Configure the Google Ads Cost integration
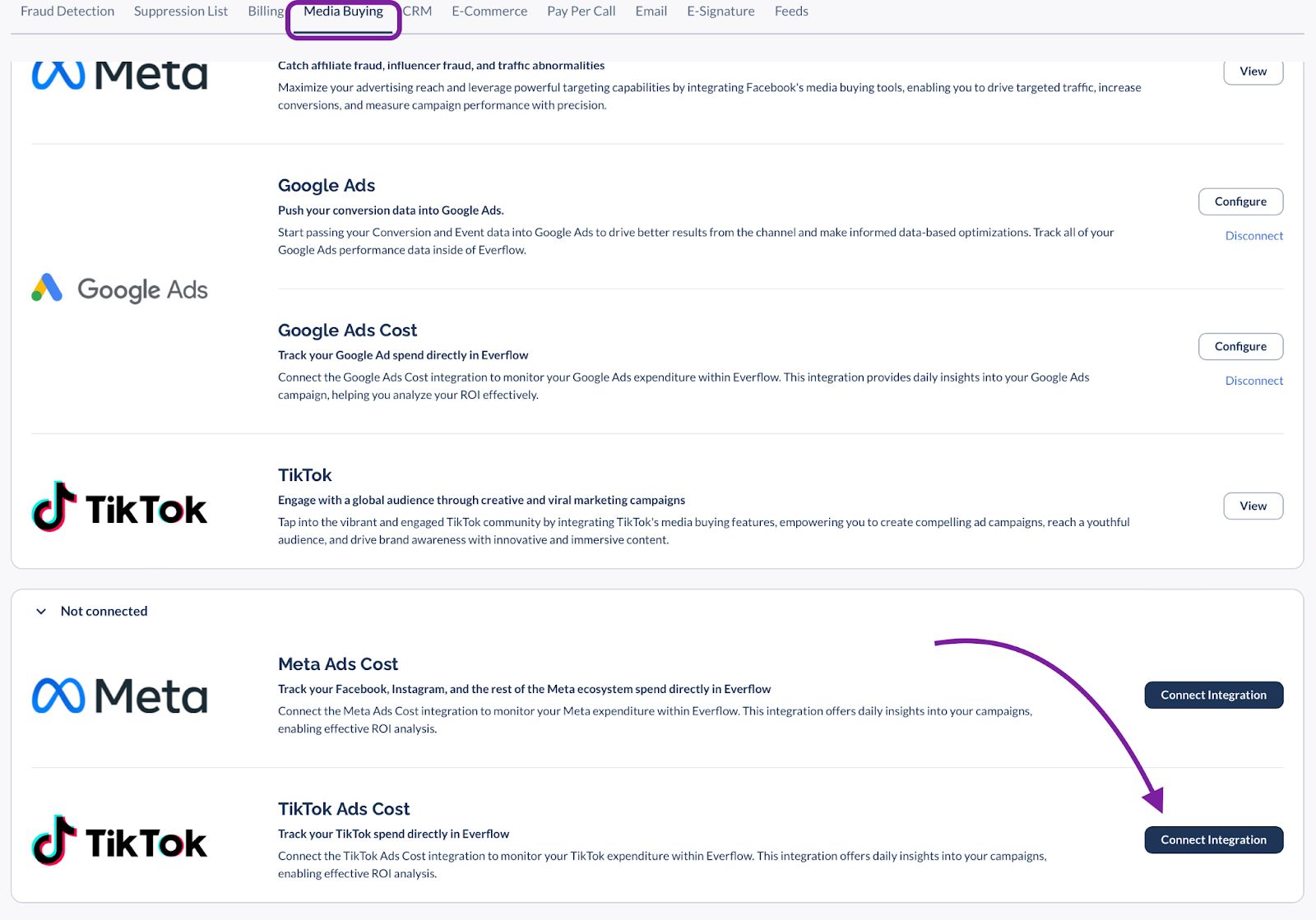 point(1240,346)
